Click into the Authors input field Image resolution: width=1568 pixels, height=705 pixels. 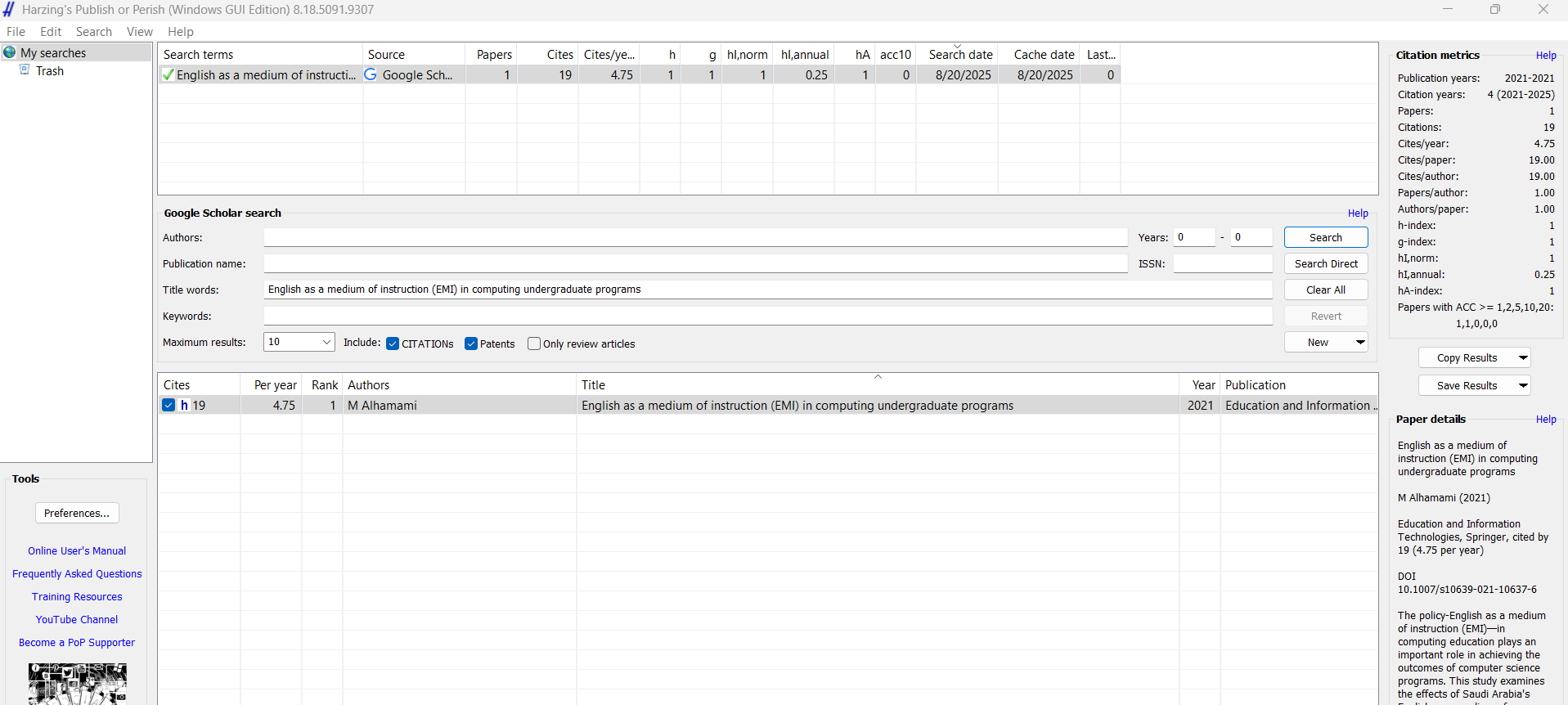[x=695, y=237]
